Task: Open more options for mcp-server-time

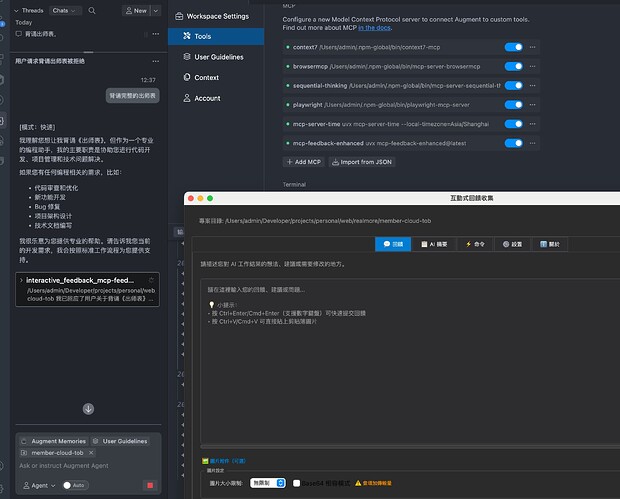Action: (533, 124)
